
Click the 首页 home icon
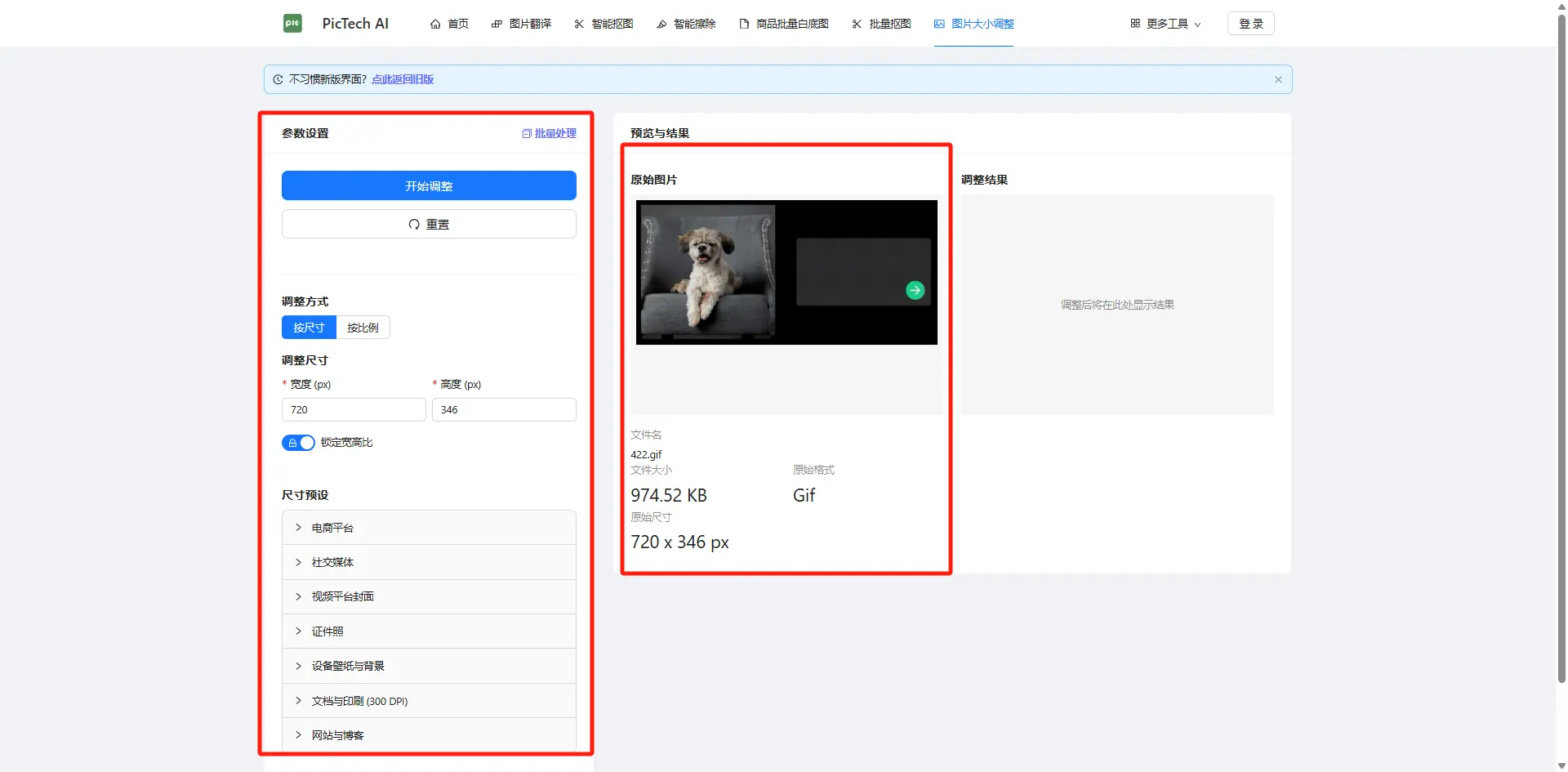tap(436, 24)
